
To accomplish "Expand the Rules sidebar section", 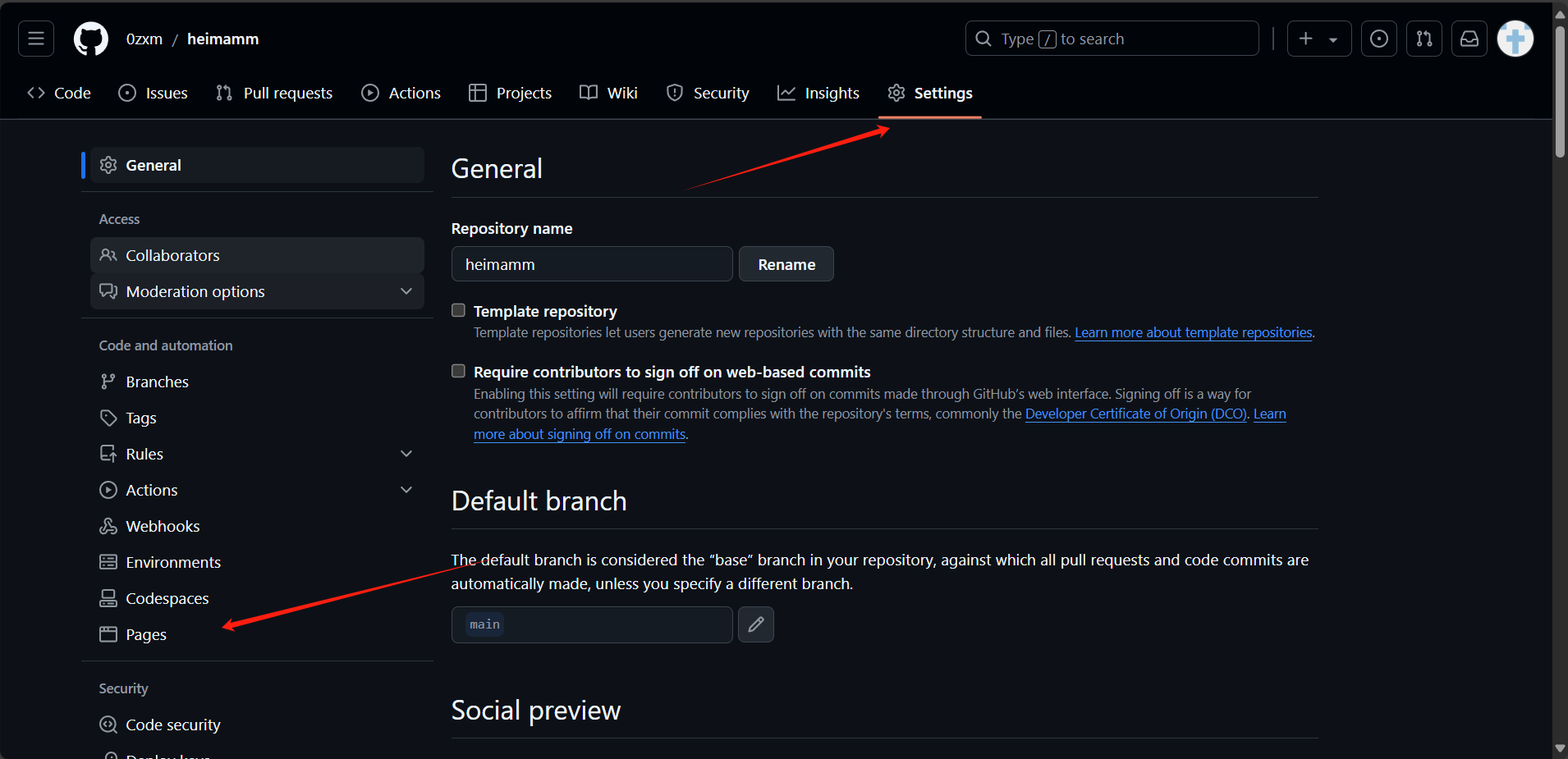I will tap(406, 454).
